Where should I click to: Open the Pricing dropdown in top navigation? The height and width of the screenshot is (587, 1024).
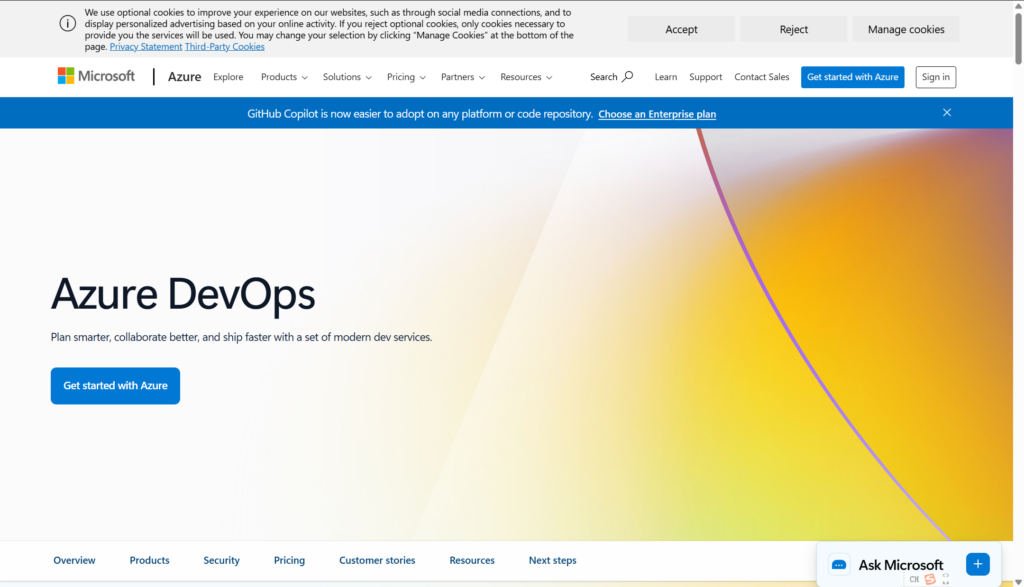coord(406,77)
